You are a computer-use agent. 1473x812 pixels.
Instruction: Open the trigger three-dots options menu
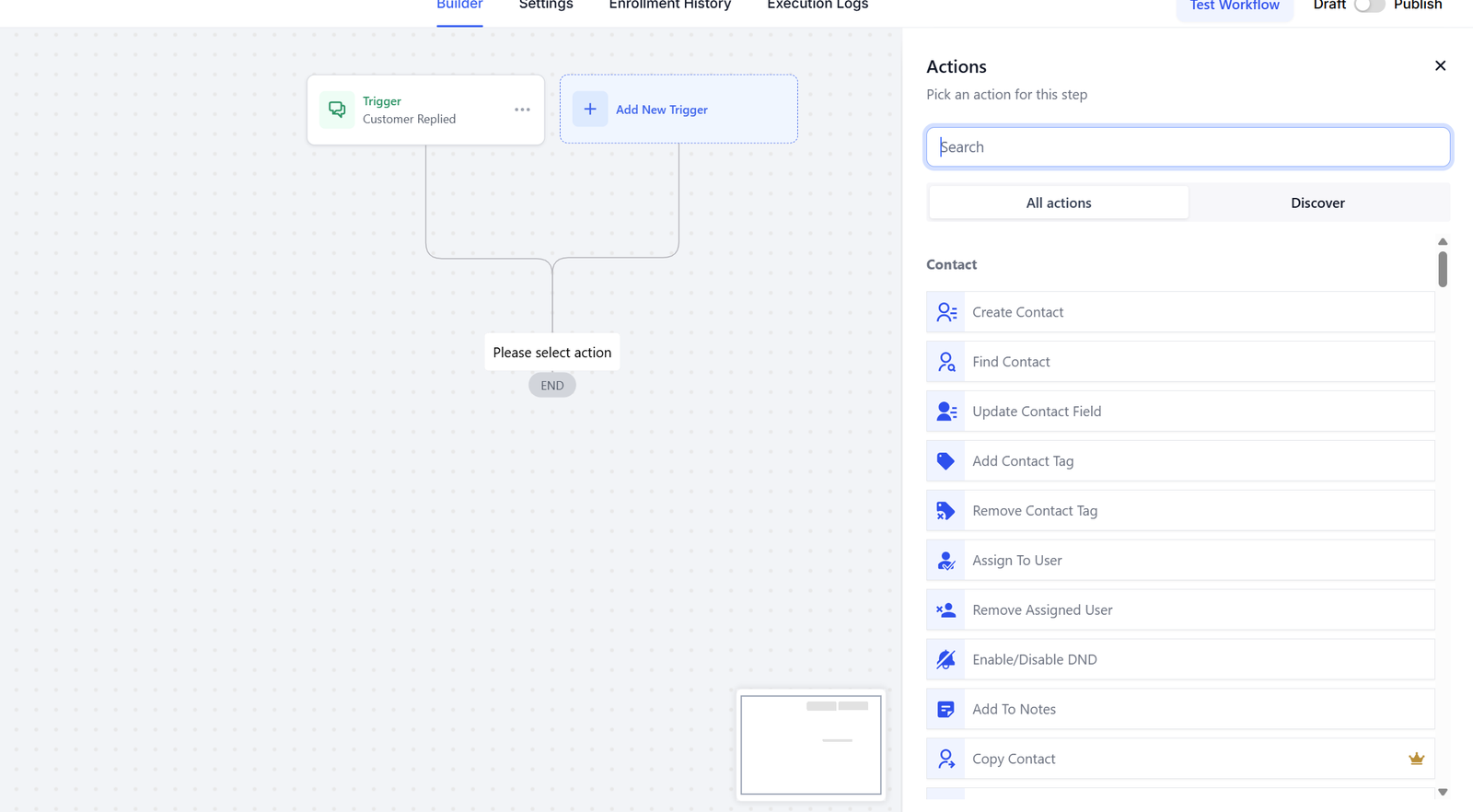[x=522, y=110]
